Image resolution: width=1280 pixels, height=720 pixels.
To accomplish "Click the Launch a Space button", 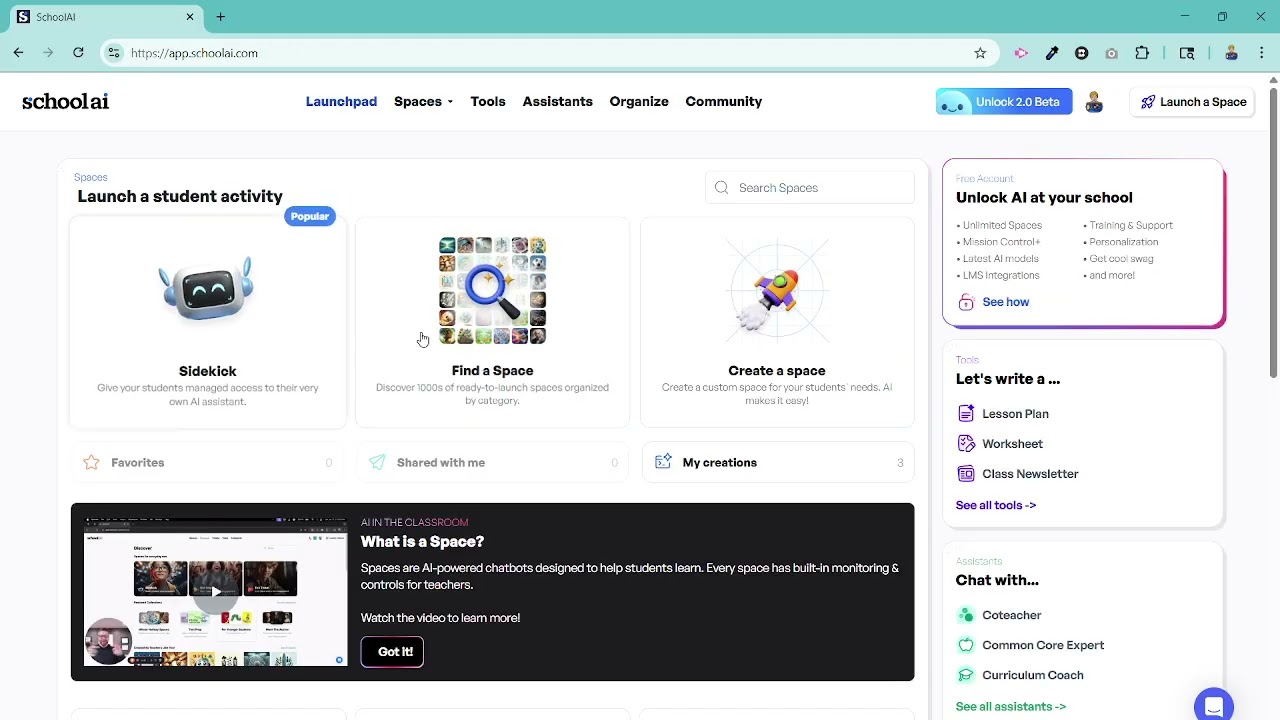I will click(x=1192, y=102).
